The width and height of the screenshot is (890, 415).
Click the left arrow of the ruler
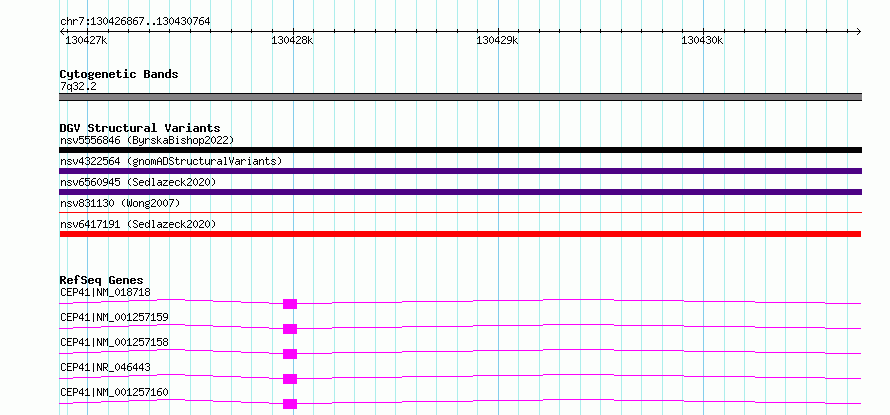click(x=62, y=31)
